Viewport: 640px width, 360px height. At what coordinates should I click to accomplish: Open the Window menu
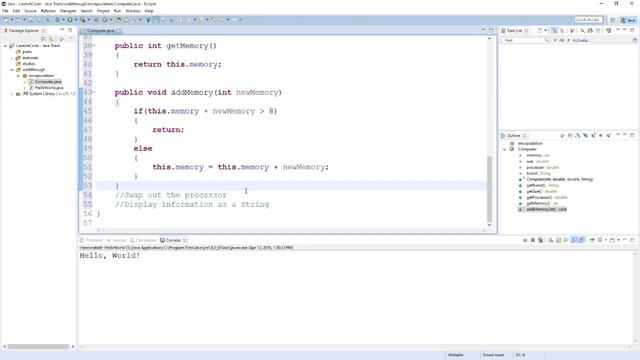coord(133,11)
